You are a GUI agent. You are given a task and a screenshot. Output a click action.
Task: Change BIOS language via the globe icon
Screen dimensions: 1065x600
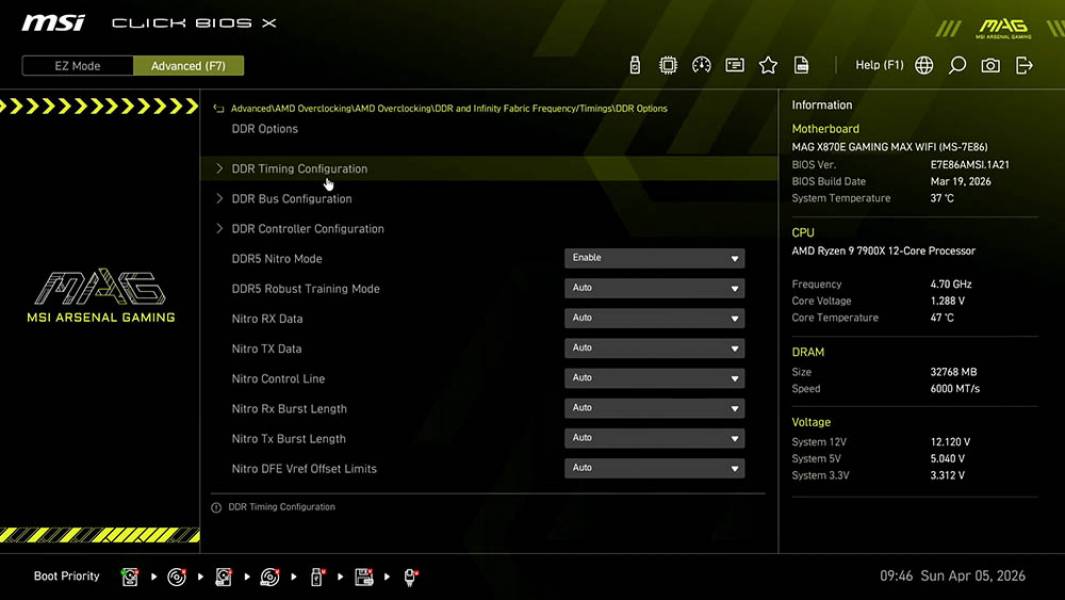pyautogui.click(x=924, y=64)
